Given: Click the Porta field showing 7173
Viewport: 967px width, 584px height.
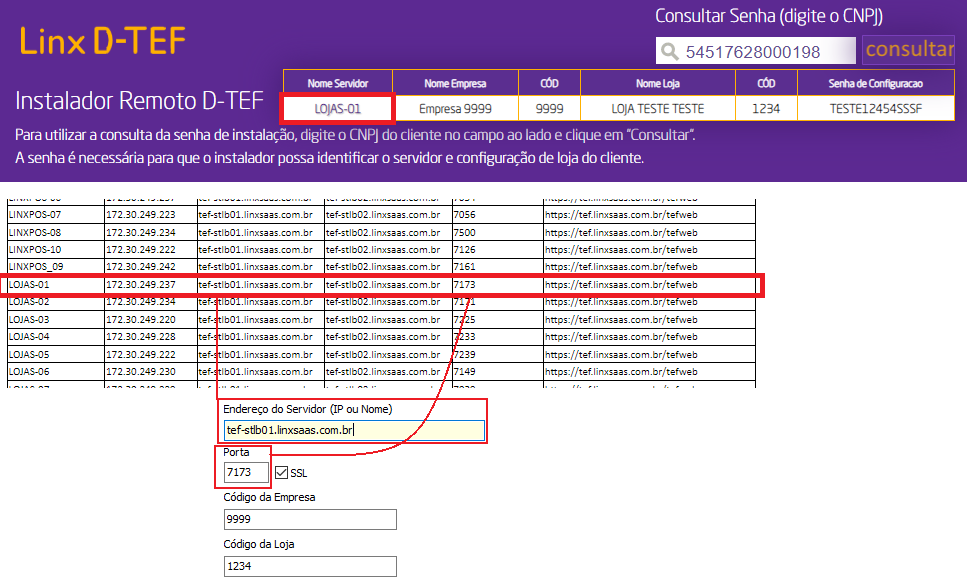Looking at the screenshot, I should 247,472.
